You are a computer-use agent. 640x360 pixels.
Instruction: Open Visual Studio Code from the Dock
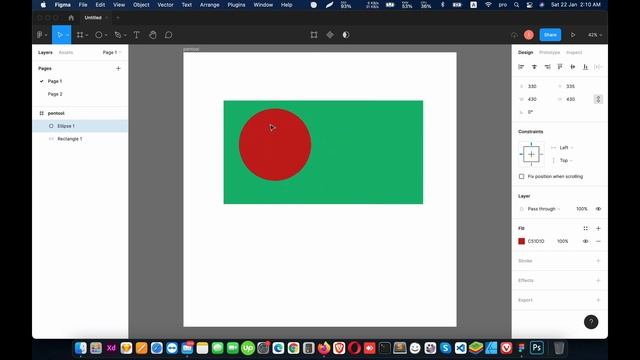coord(460,348)
